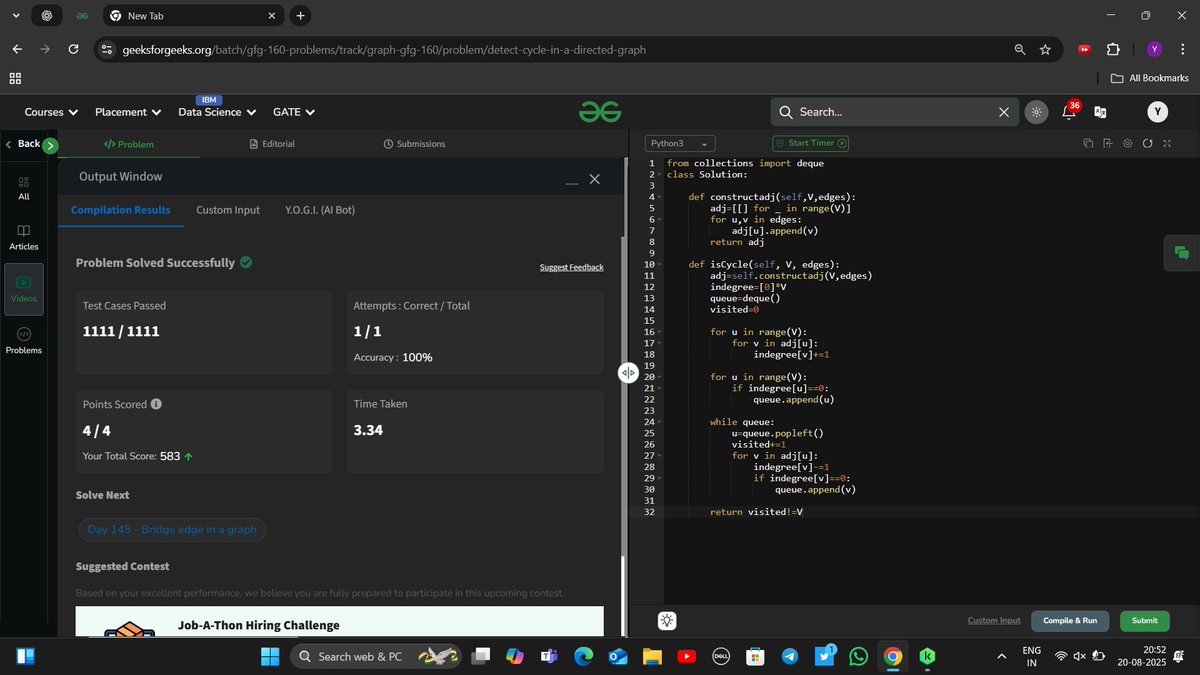Open Day 145 - Bridge edge in a graph
1200x675 pixels.
[x=172, y=529]
